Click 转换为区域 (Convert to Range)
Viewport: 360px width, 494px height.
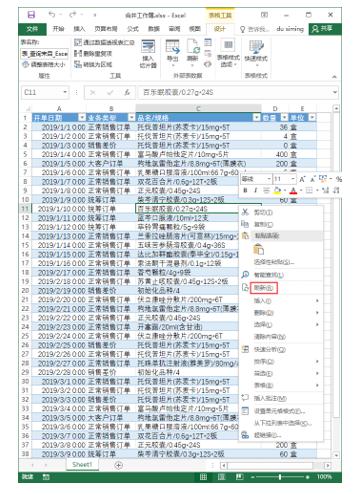tap(93, 64)
